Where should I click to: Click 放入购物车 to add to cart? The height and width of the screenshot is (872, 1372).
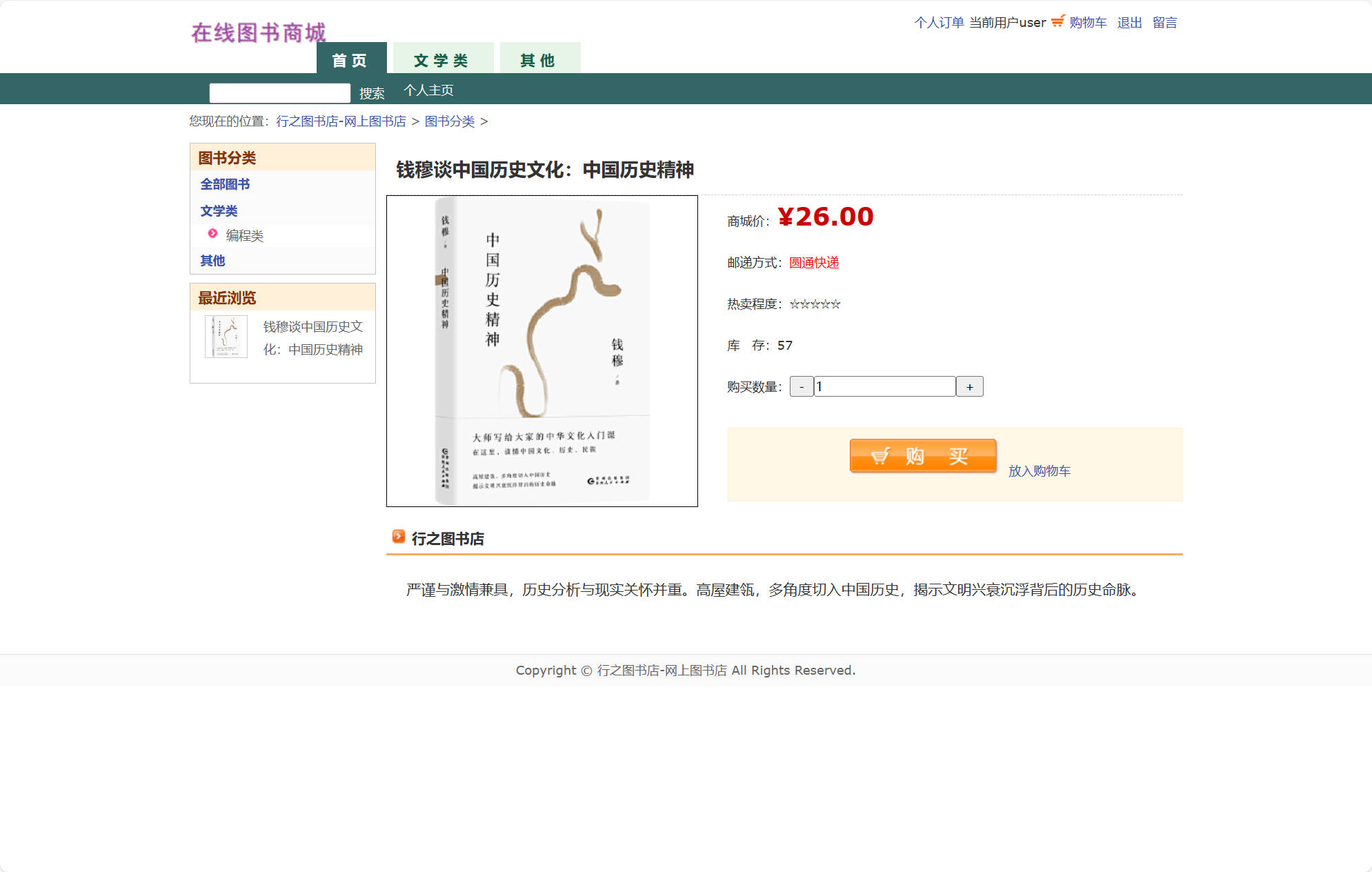point(1040,470)
